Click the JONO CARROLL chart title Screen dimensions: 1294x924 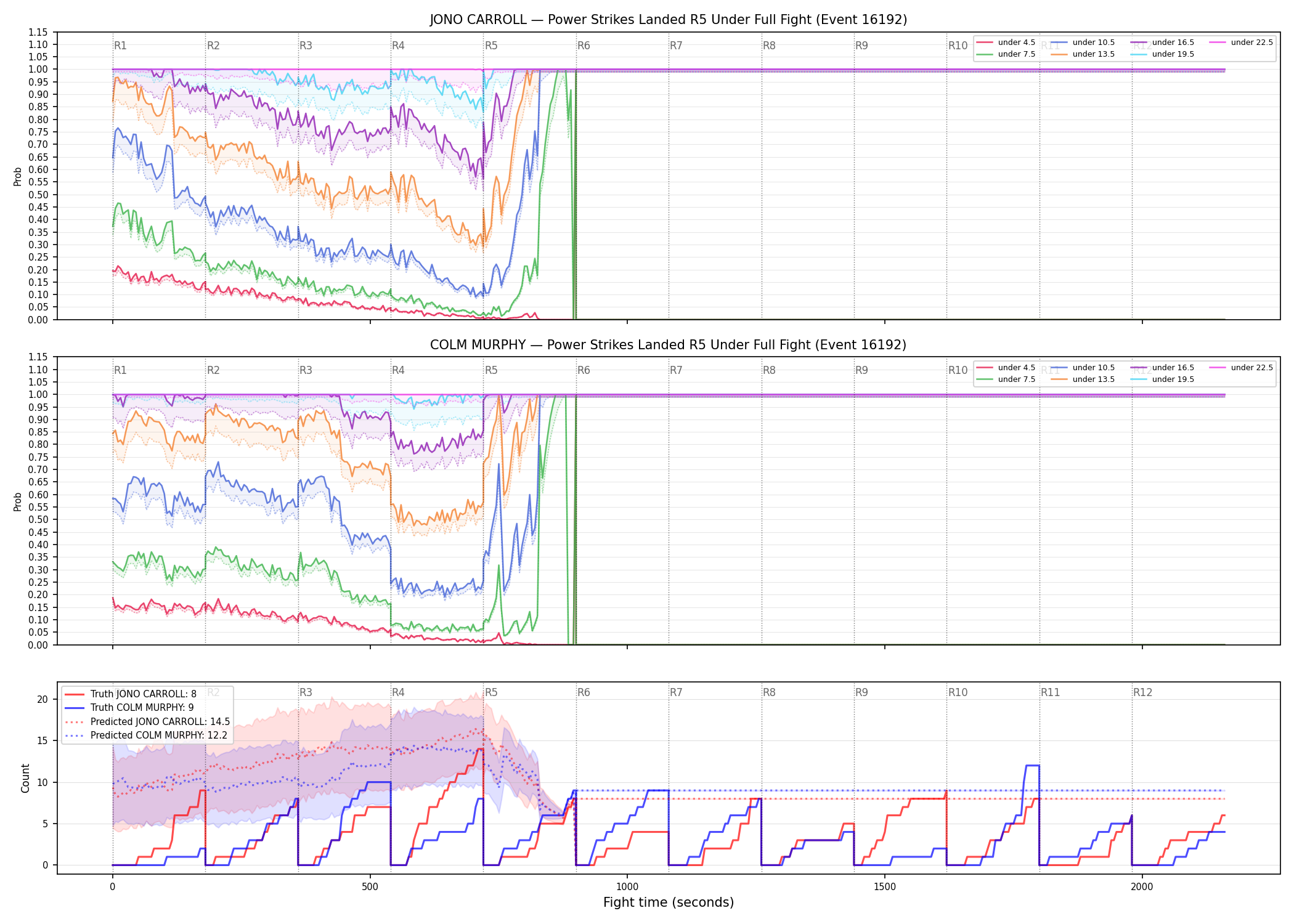tap(669, 20)
